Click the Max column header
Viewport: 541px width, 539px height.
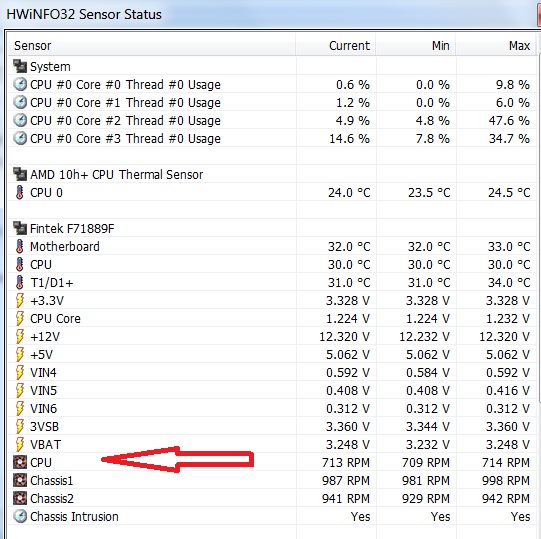tap(496, 45)
